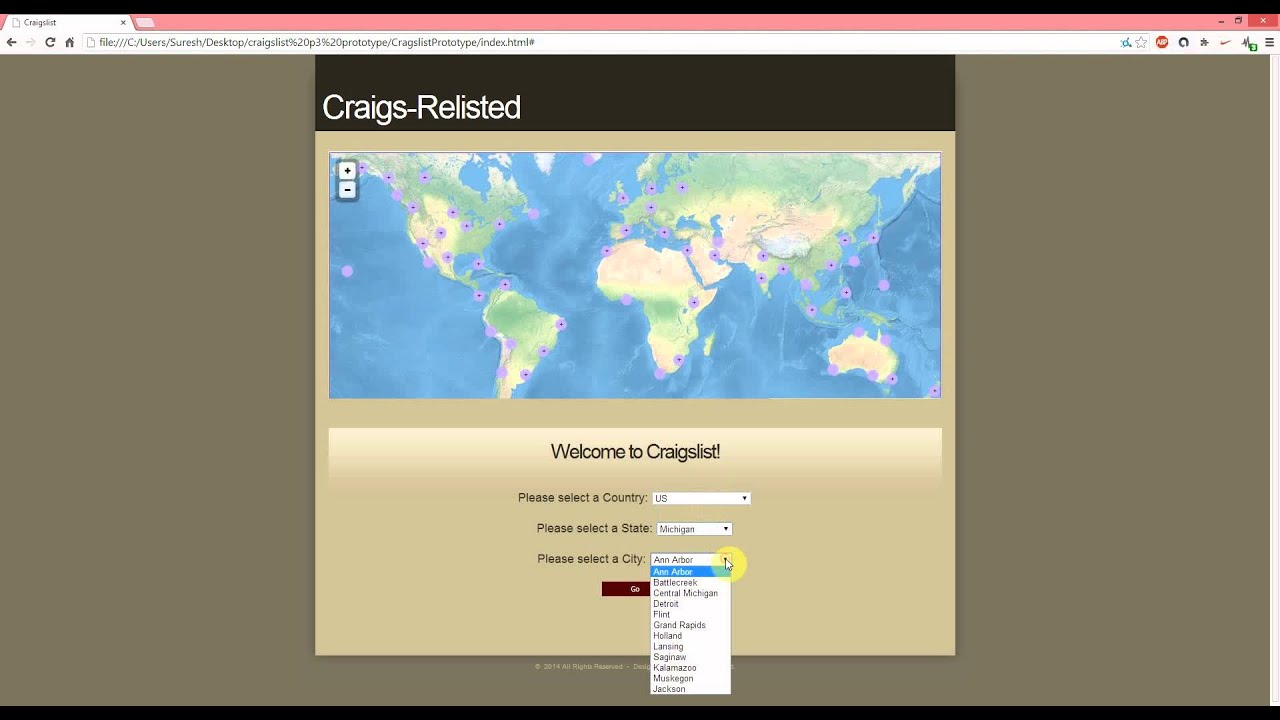
Task: Zoom in the map with plus button
Action: 347,171
